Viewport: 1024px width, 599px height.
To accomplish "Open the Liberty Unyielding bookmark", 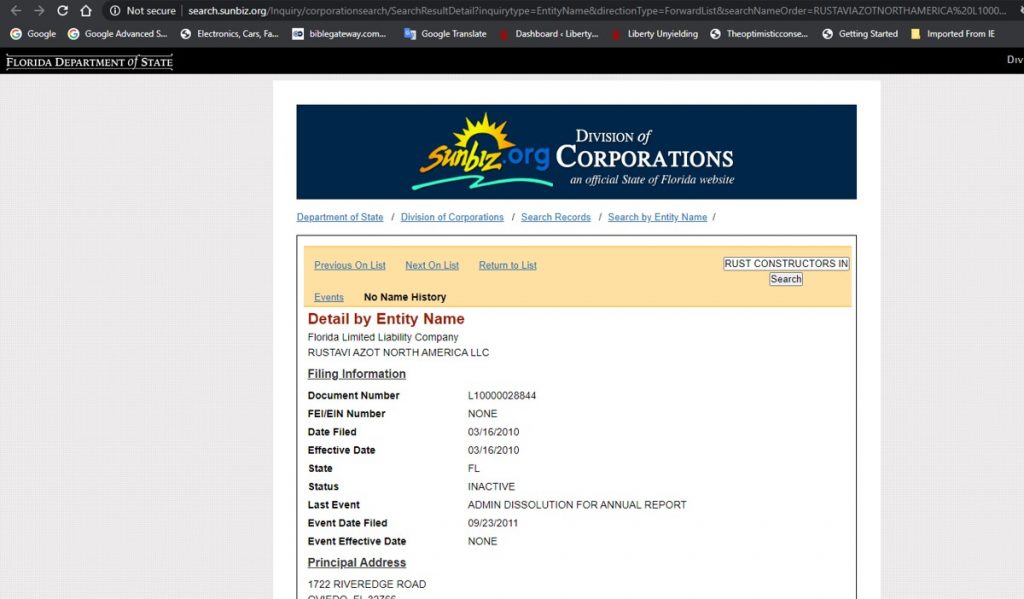I will pyautogui.click(x=654, y=33).
